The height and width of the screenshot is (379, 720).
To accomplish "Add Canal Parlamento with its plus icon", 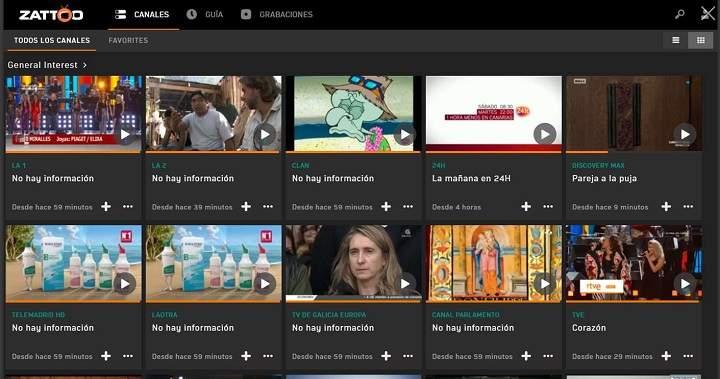I will click(x=526, y=356).
